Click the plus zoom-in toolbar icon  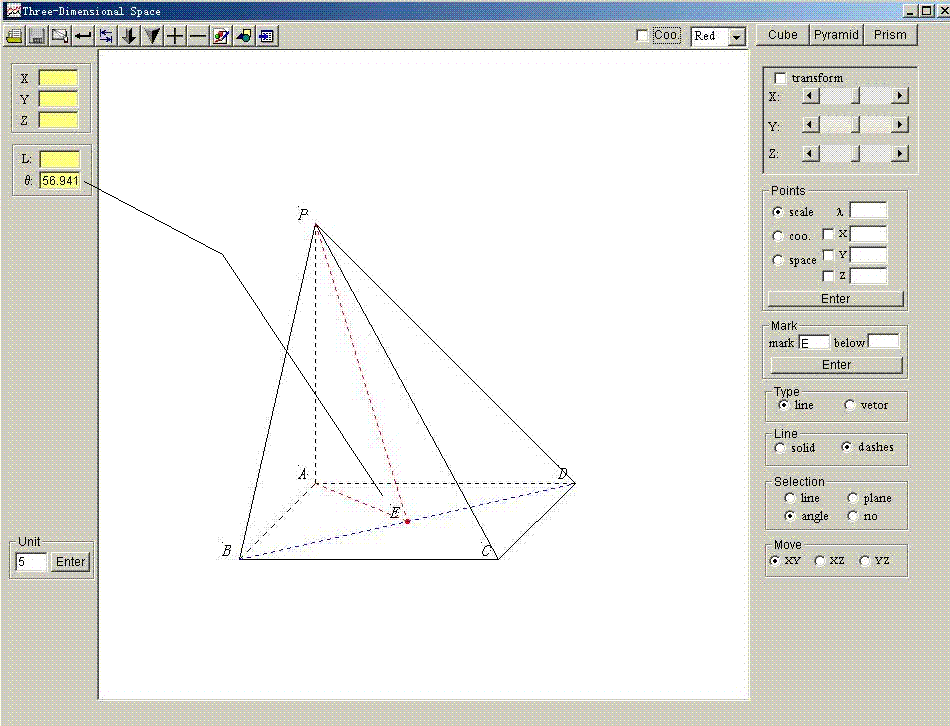pos(174,36)
